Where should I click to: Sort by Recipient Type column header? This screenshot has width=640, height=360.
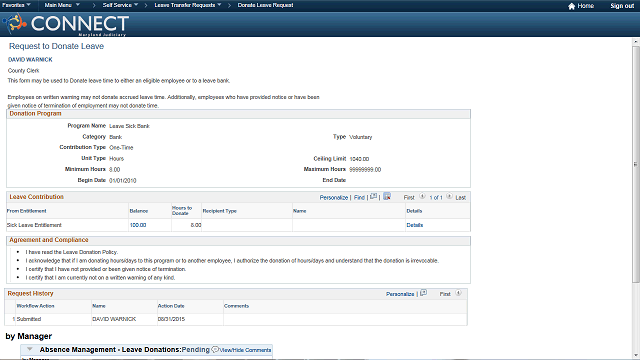click(x=220, y=211)
